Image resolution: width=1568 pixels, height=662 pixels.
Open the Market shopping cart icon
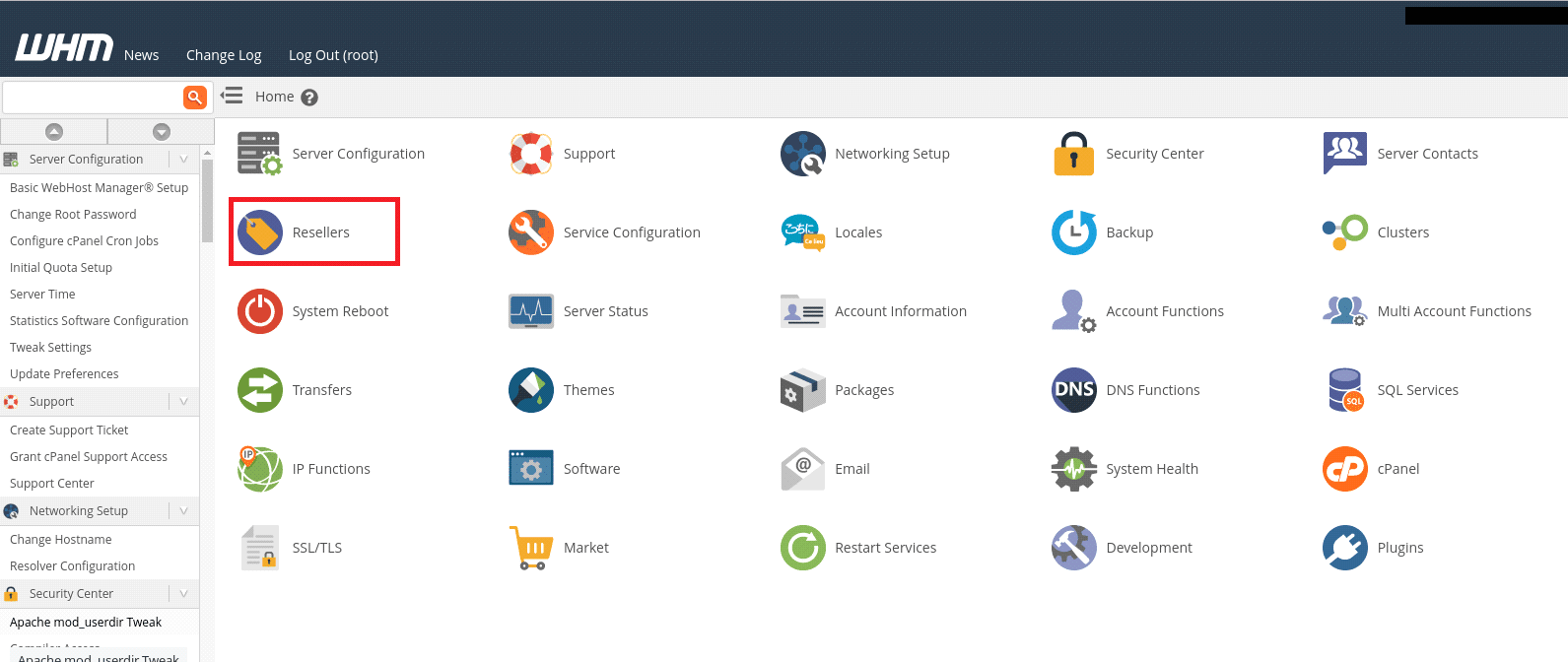click(531, 548)
